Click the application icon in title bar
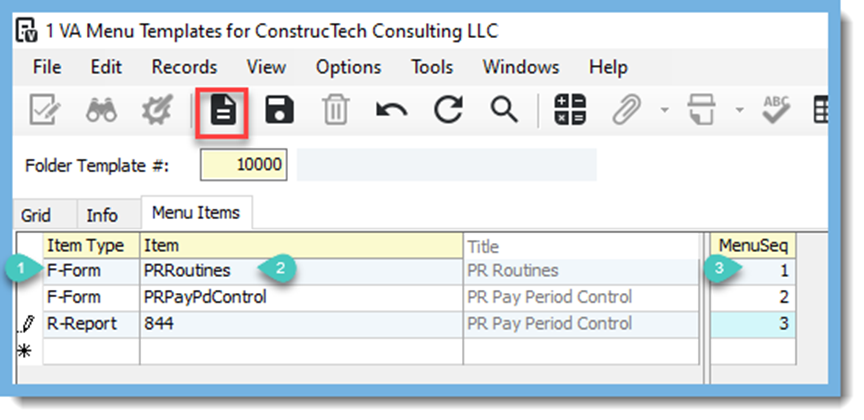864x420 pixels. coord(27,30)
